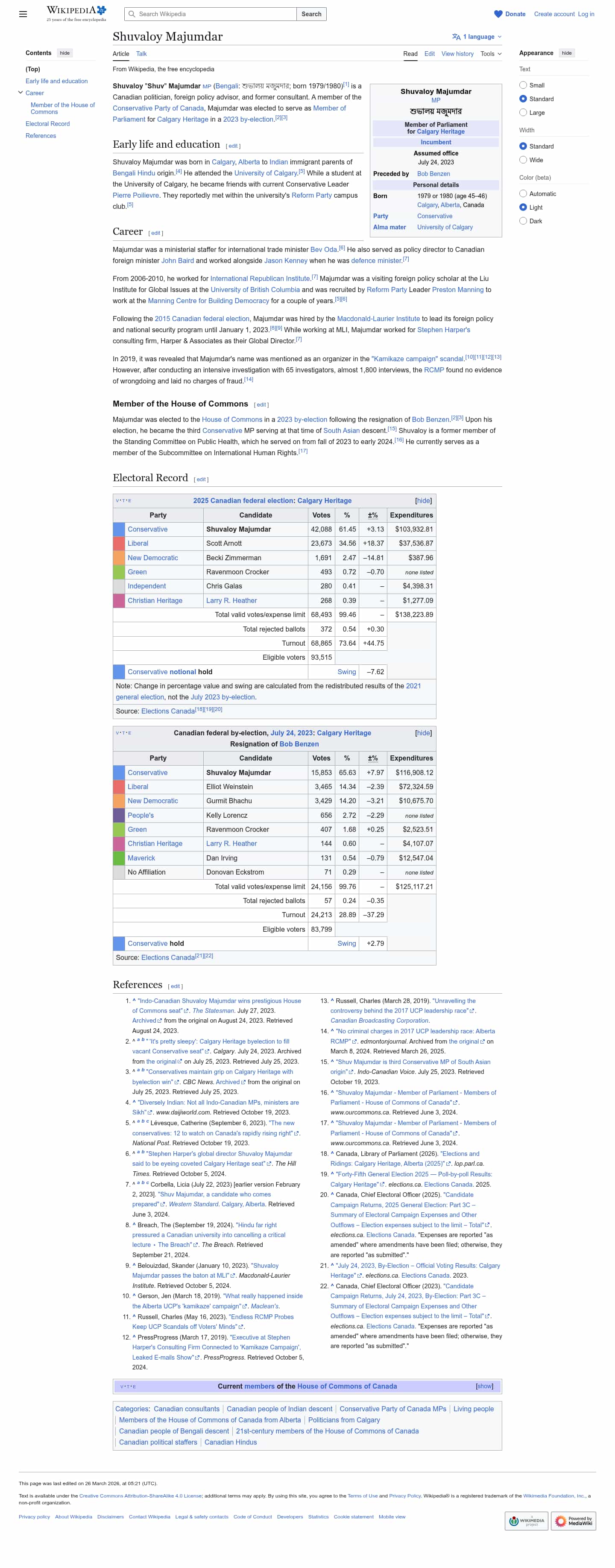
Task: Open the Jason Kenney link
Action: [286, 260]
